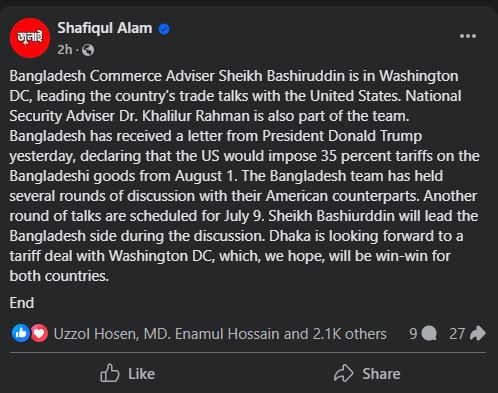
Task: Open the 9 comments count
Action: [x=413, y=334]
